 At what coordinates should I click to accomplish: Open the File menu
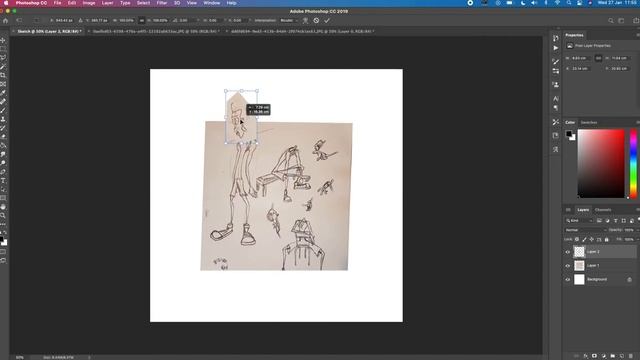pyautogui.click(x=58, y=3)
